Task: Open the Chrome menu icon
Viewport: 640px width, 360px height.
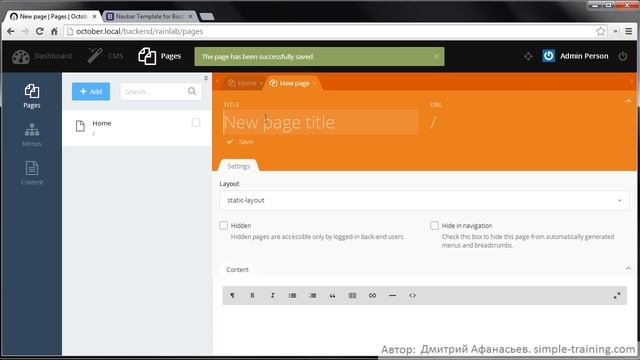Action: (x=629, y=31)
